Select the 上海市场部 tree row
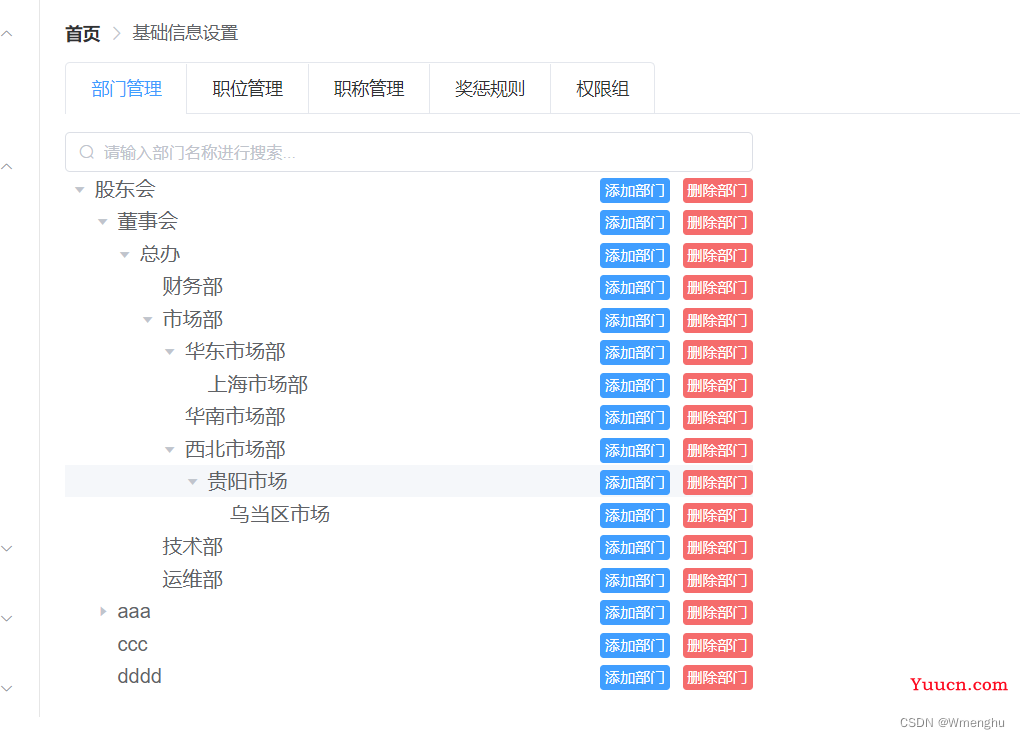 coord(409,384)
